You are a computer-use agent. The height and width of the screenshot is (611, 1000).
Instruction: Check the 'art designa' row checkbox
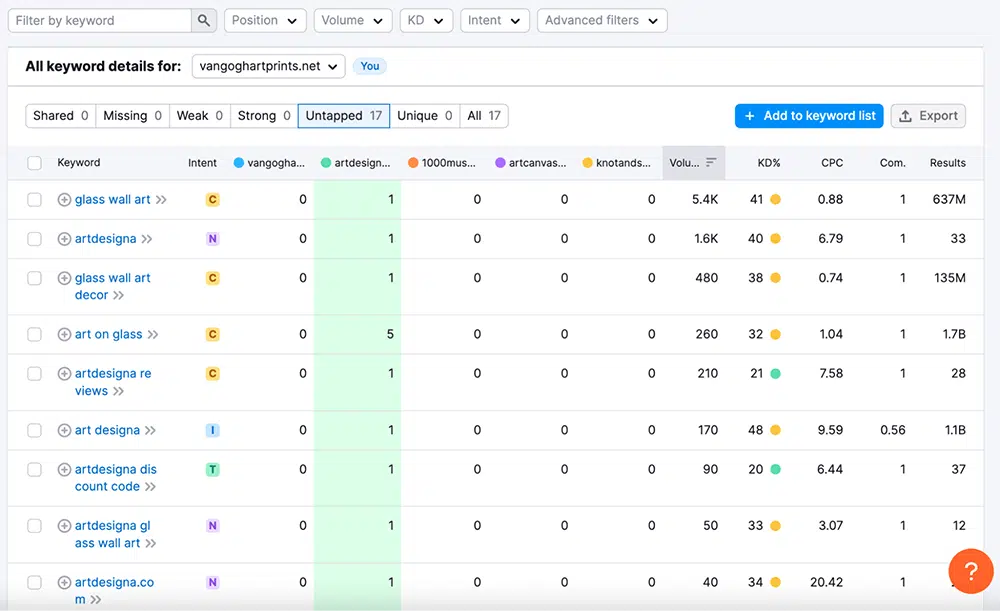(34, 431)
